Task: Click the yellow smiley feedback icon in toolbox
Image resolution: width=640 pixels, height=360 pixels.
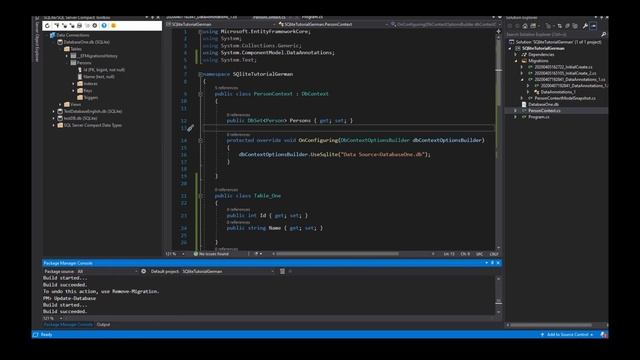Action: coord(113,25)
